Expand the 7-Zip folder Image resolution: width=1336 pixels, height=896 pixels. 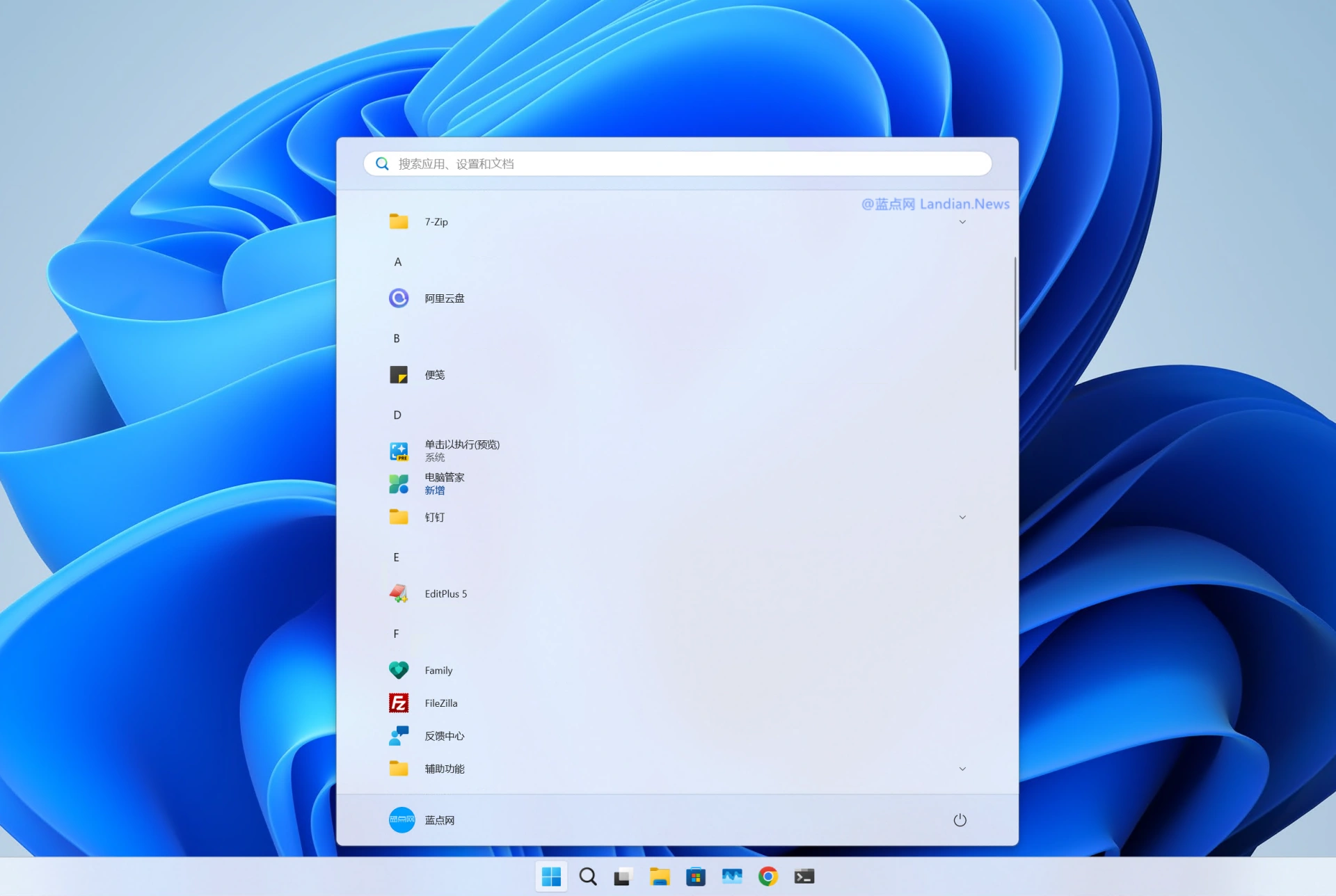pos(962,221)
